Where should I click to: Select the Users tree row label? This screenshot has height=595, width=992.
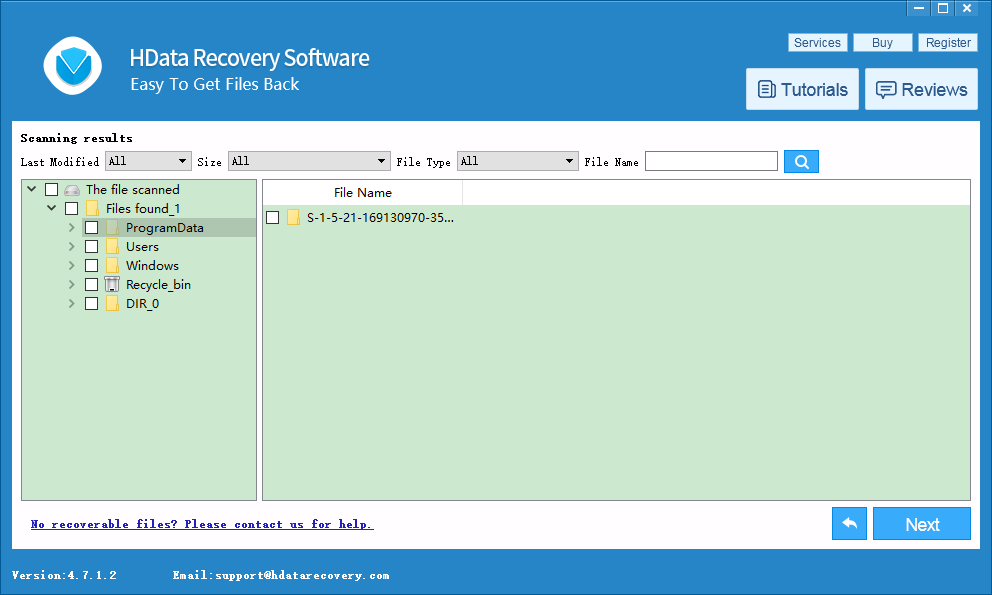click(142, 246)
